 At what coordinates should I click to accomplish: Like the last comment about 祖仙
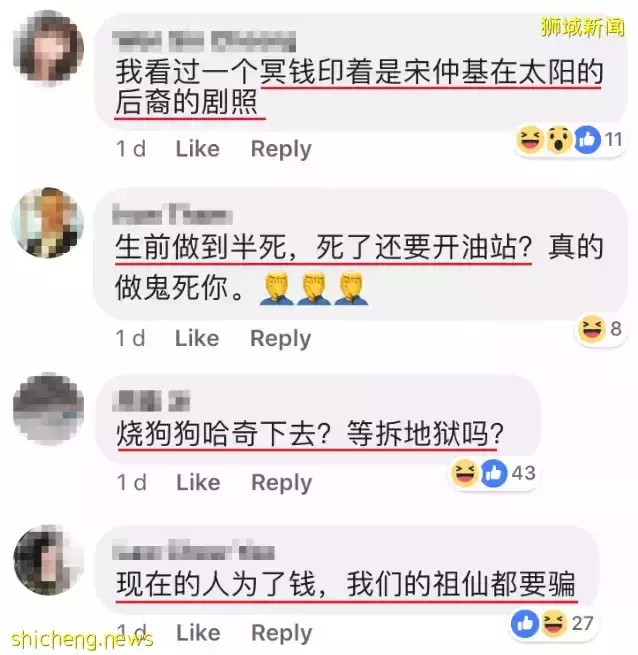[198, 632]
